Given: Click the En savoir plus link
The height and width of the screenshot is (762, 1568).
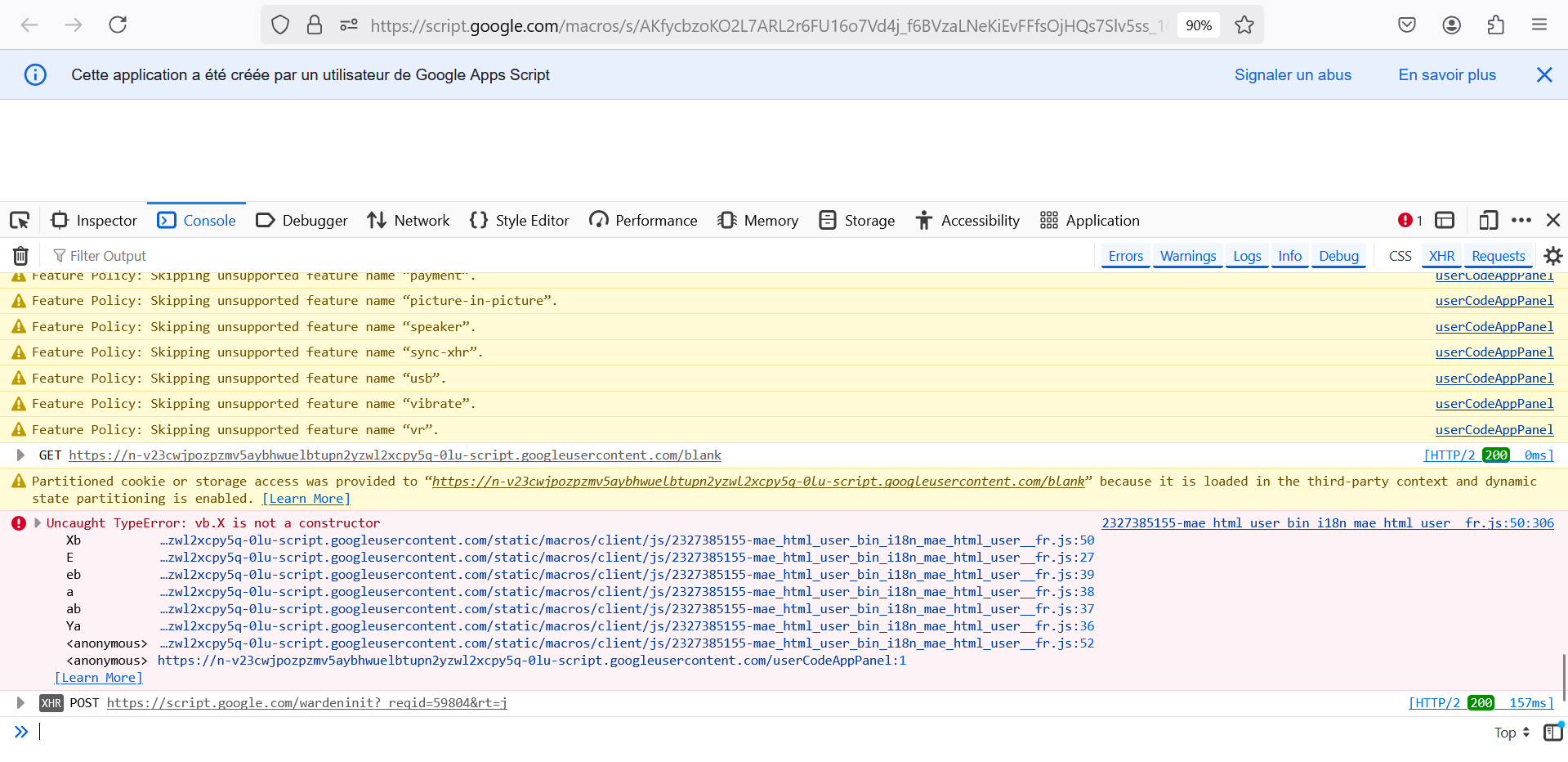Looking at the screenshot, I should point(1446,75).
